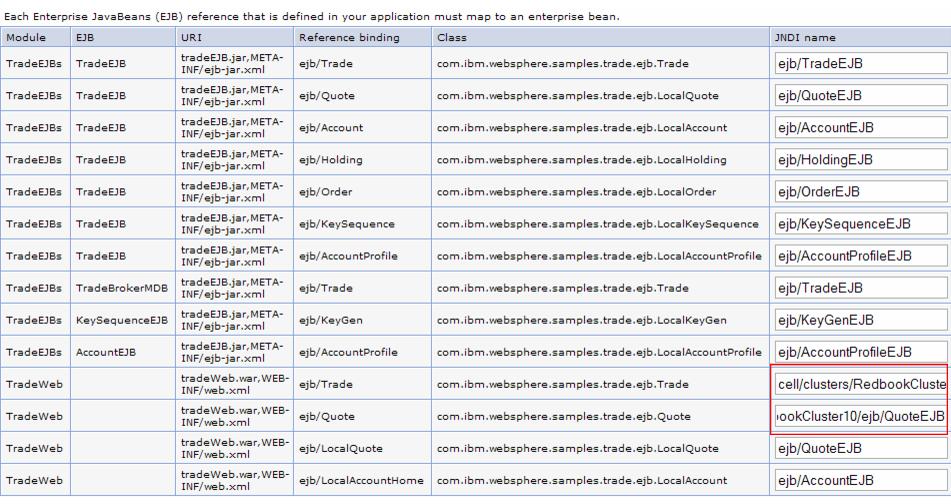Screen dimensions: 951x504
Task: Select class com.ibm.websphere.samples.trade.ejb.LocalHolding
Action: click(x=582, y=160)
